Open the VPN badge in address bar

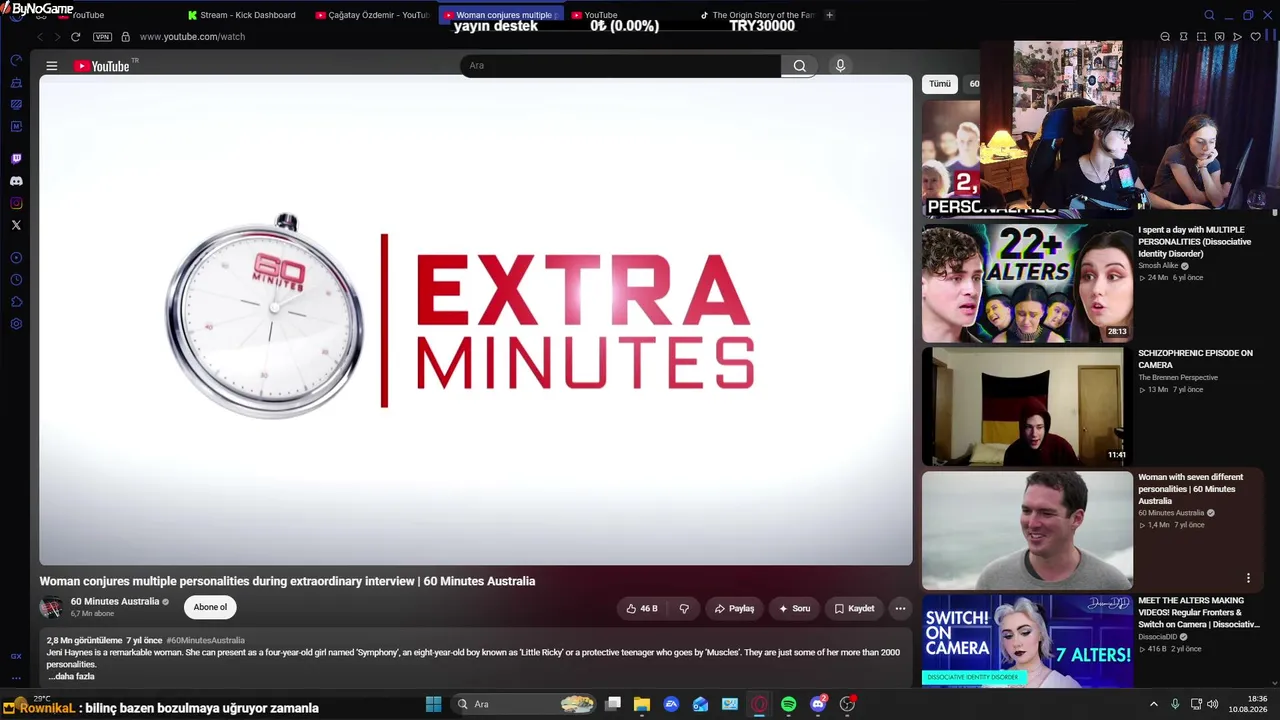click(102, 37)
